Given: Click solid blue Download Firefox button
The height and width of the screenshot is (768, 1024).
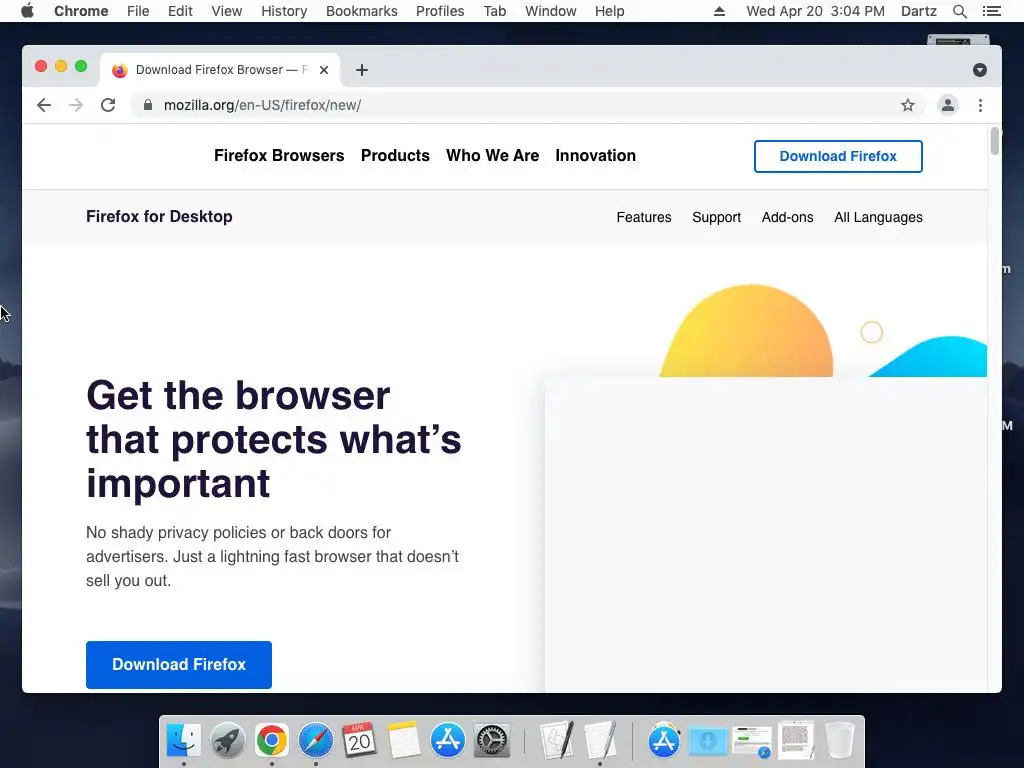Looking at the screenshot, I should click(x=179, y=664).
